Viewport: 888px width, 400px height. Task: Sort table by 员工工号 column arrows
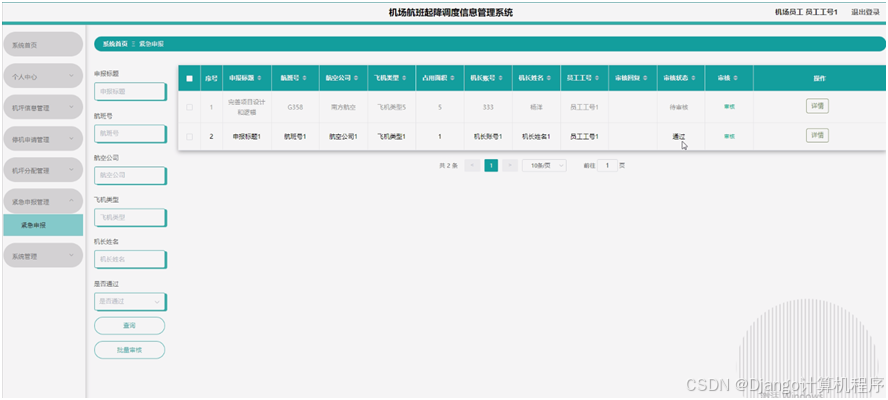point(596,78)
